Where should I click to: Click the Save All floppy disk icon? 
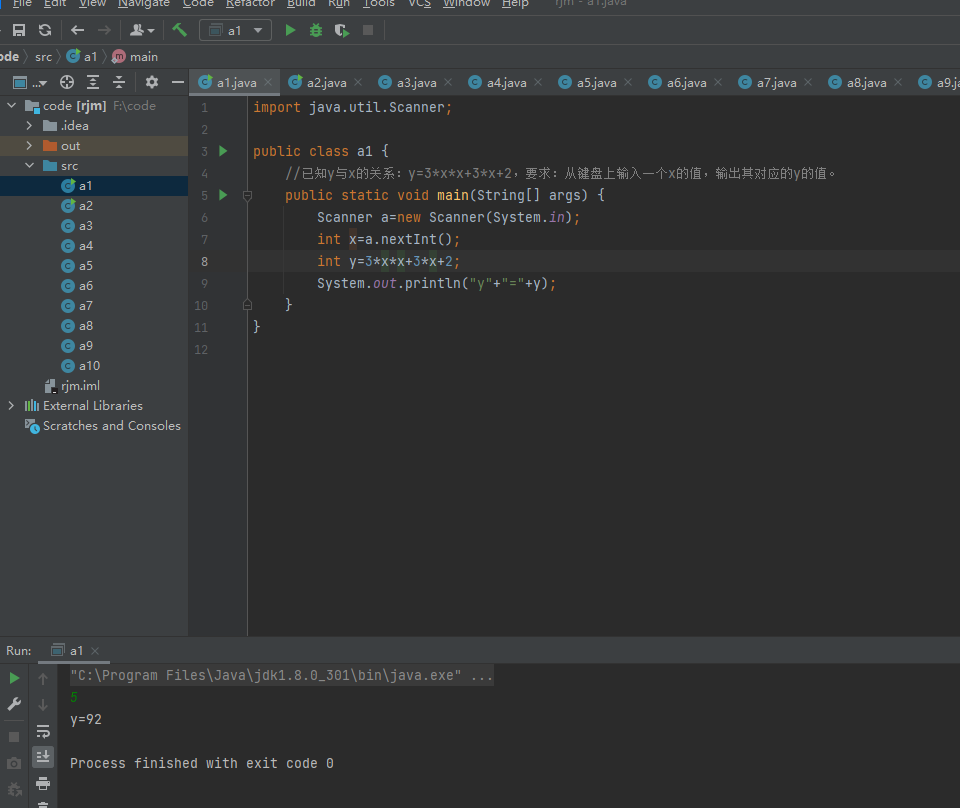18,30
